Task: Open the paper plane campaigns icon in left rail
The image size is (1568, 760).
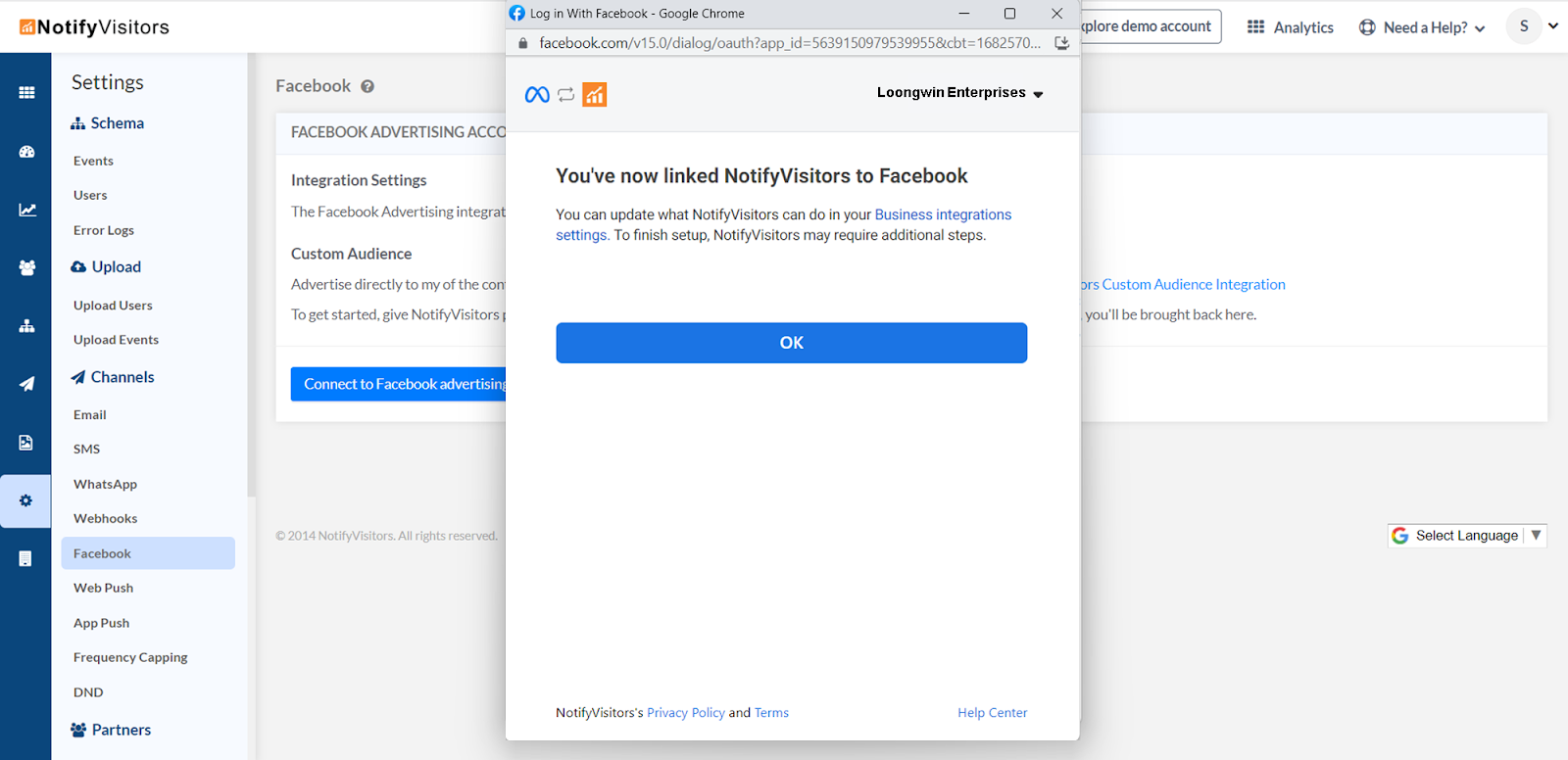Action: (x=26, y=384)
